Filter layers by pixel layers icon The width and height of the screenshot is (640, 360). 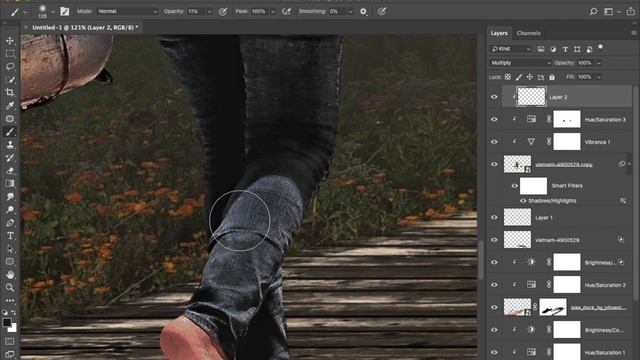pyautogui.click(x=541, y=49)
